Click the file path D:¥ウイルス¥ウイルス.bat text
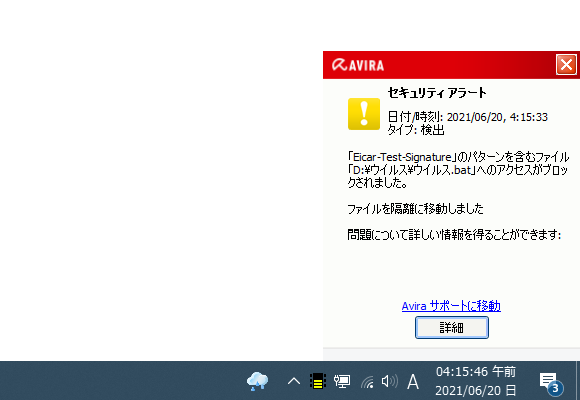The image size is (580, 400). 412,170
